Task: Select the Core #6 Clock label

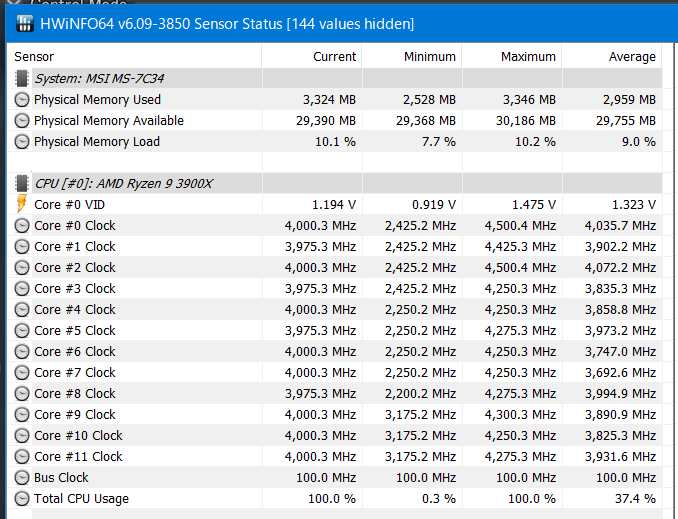Action: (x=75, y=352)
